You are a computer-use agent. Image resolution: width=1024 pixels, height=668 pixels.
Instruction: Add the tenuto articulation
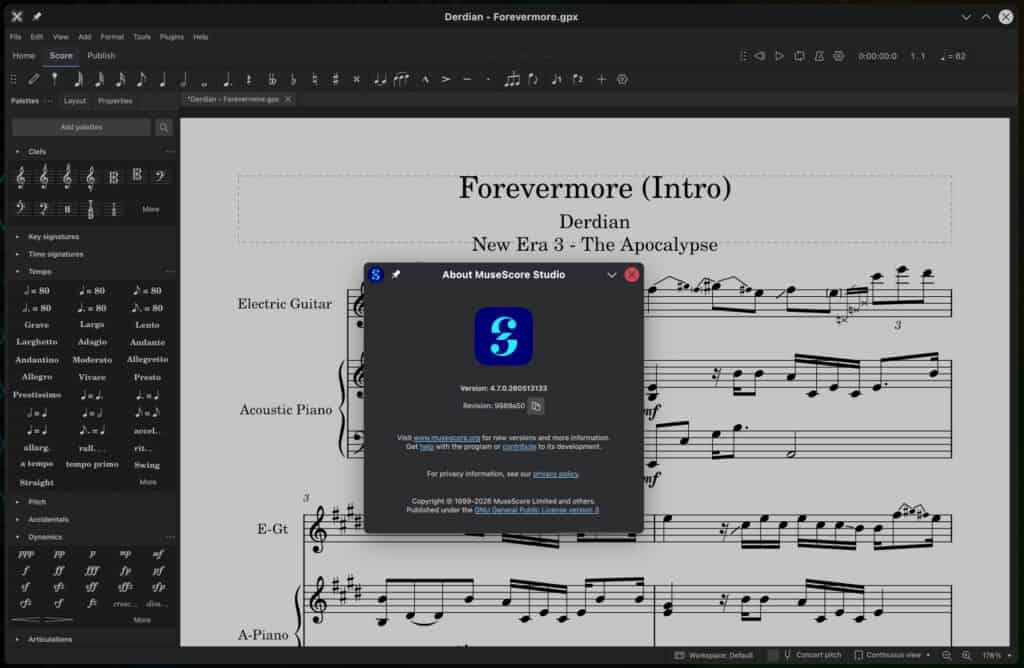click(x=467, y=80)
